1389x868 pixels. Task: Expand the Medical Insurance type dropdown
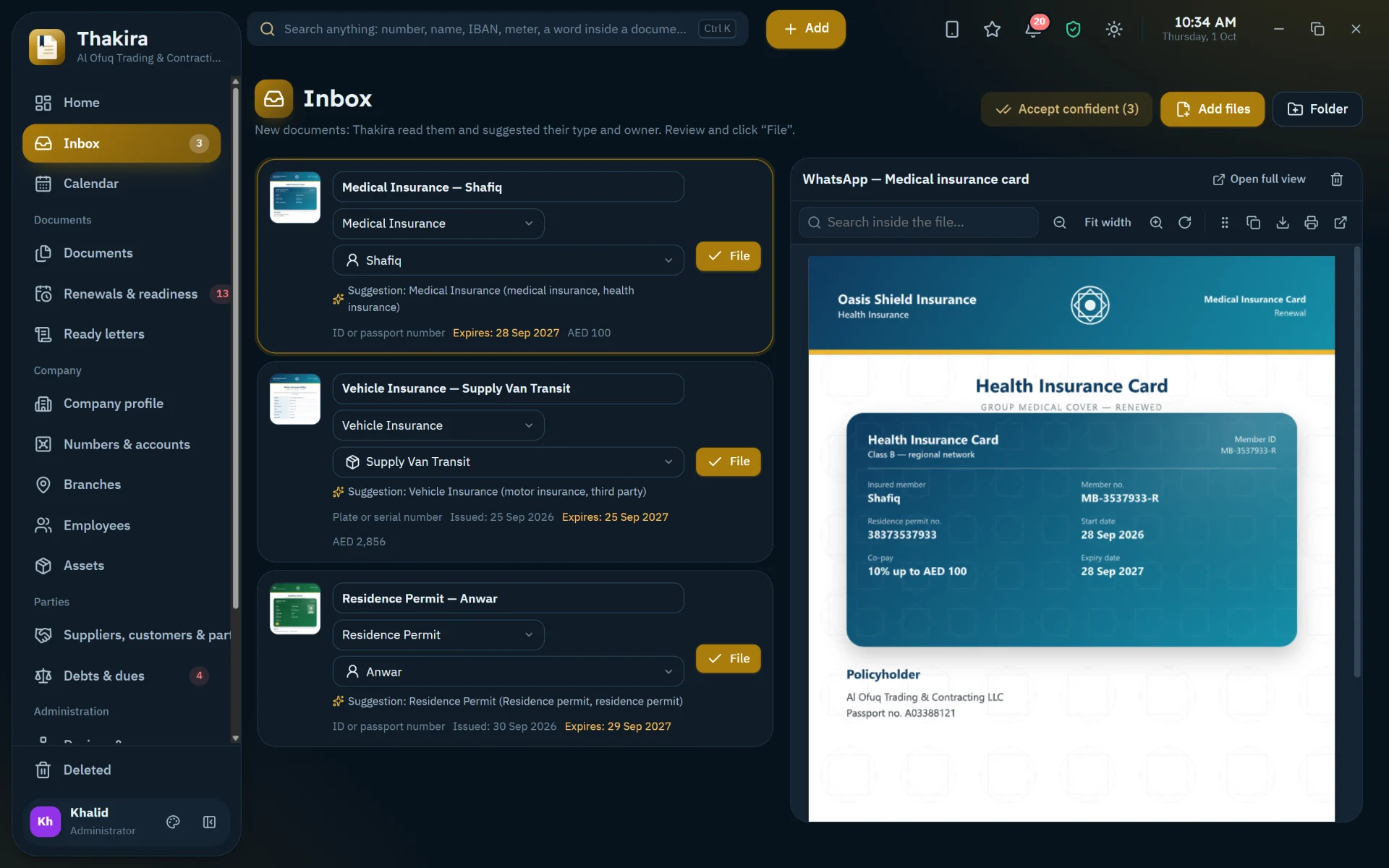(438, 224)
